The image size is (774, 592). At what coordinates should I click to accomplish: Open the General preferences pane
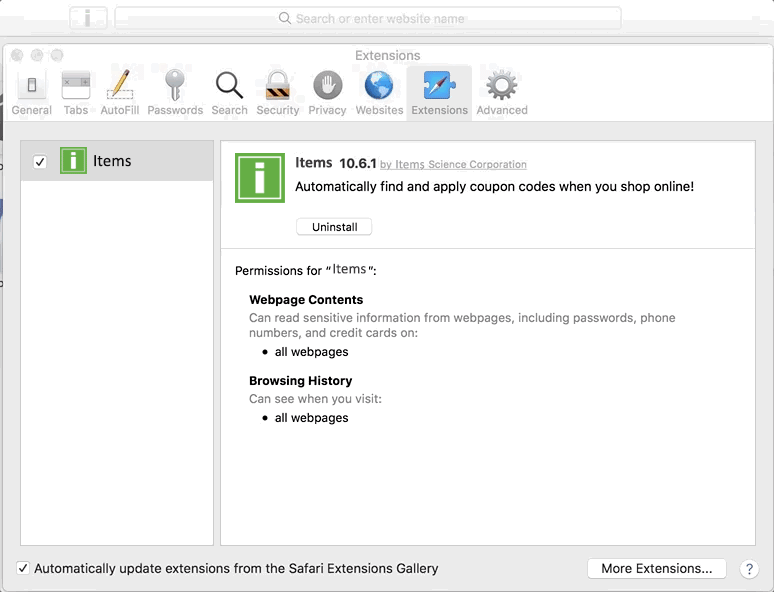tap(32, 93)
